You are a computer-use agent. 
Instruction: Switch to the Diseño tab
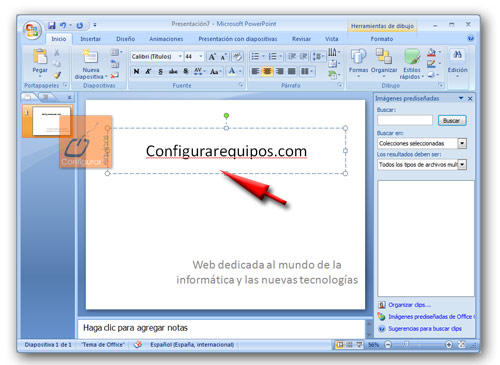[125, 39]
